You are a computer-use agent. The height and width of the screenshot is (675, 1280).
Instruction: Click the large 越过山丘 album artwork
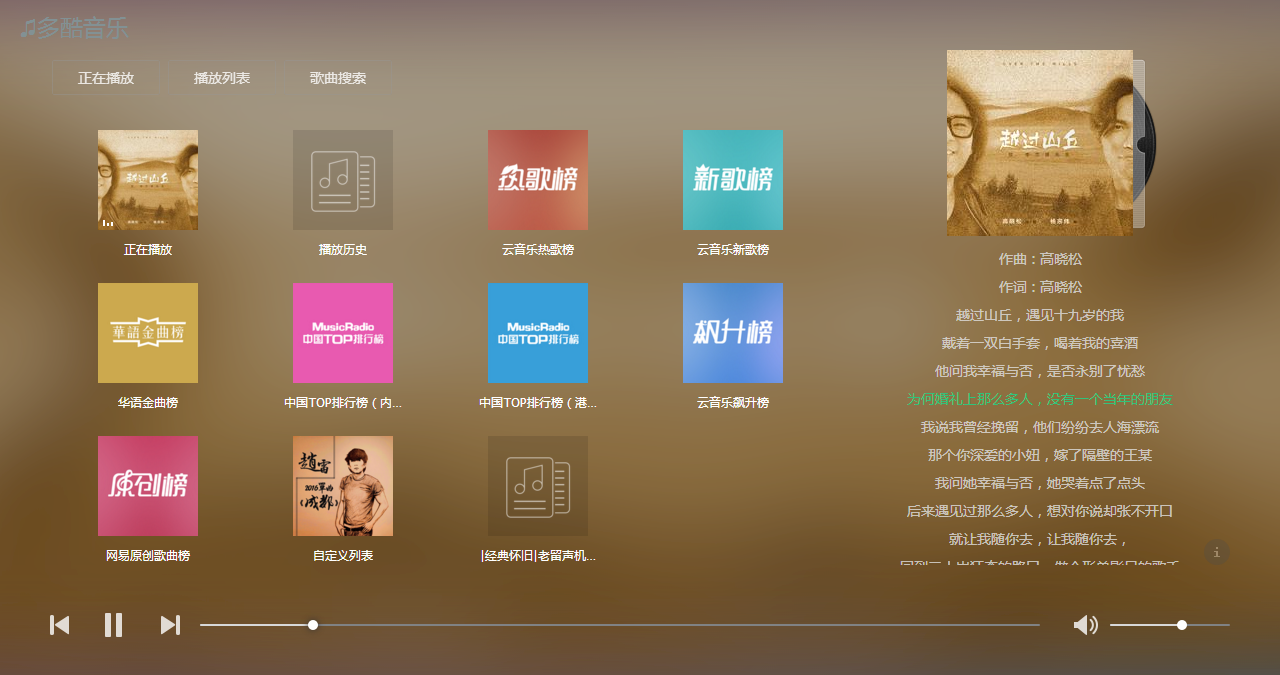1040,143
